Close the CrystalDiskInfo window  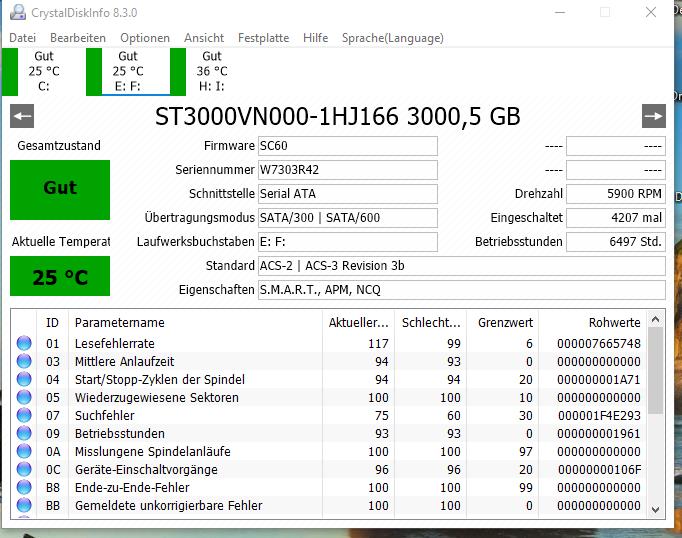651,12
